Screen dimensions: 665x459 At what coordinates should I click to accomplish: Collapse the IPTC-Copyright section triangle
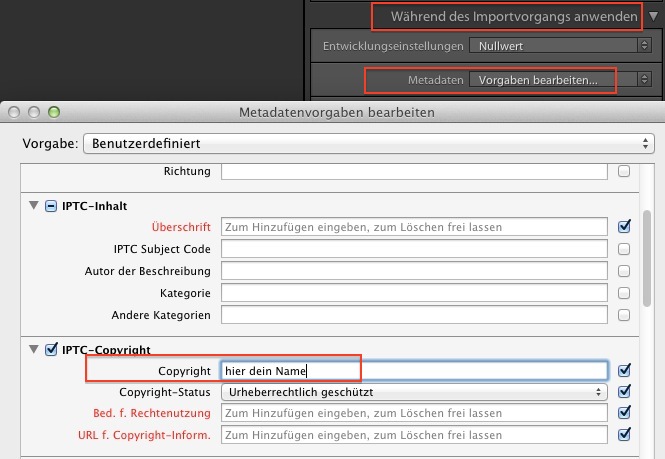35,350
